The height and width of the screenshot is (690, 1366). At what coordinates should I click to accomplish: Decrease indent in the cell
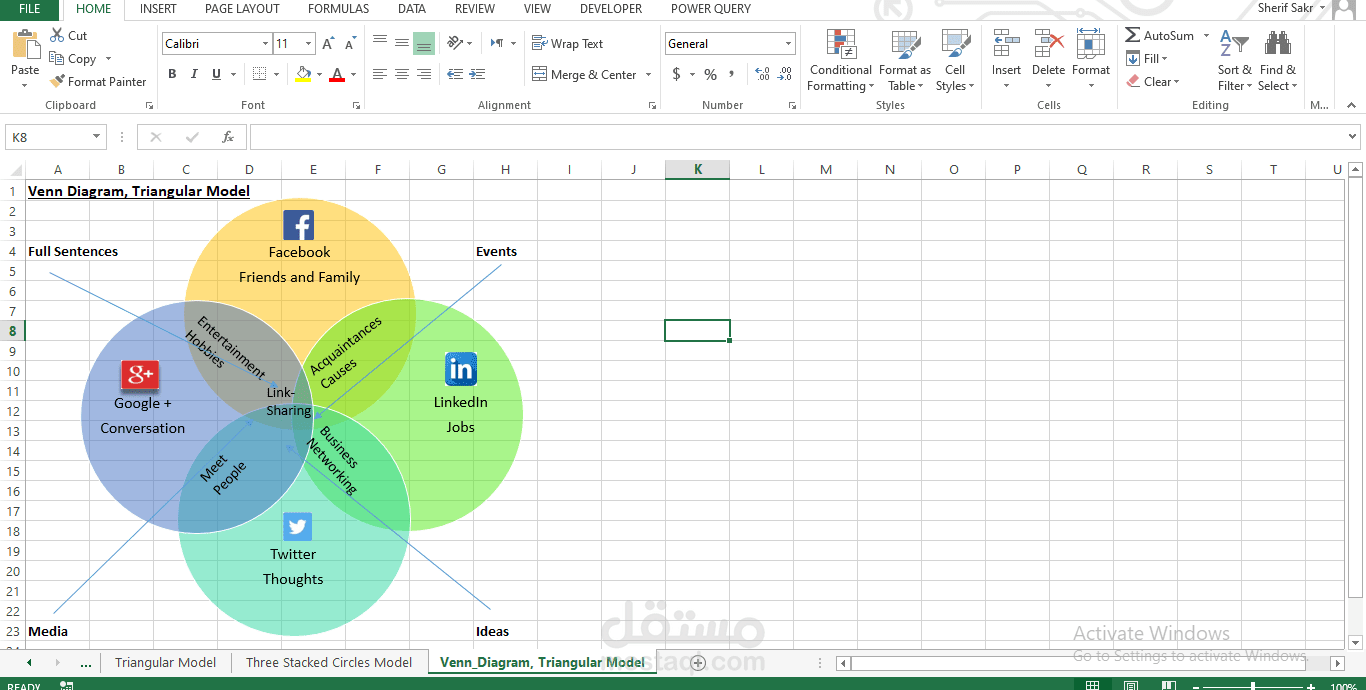tap(455, 74)
